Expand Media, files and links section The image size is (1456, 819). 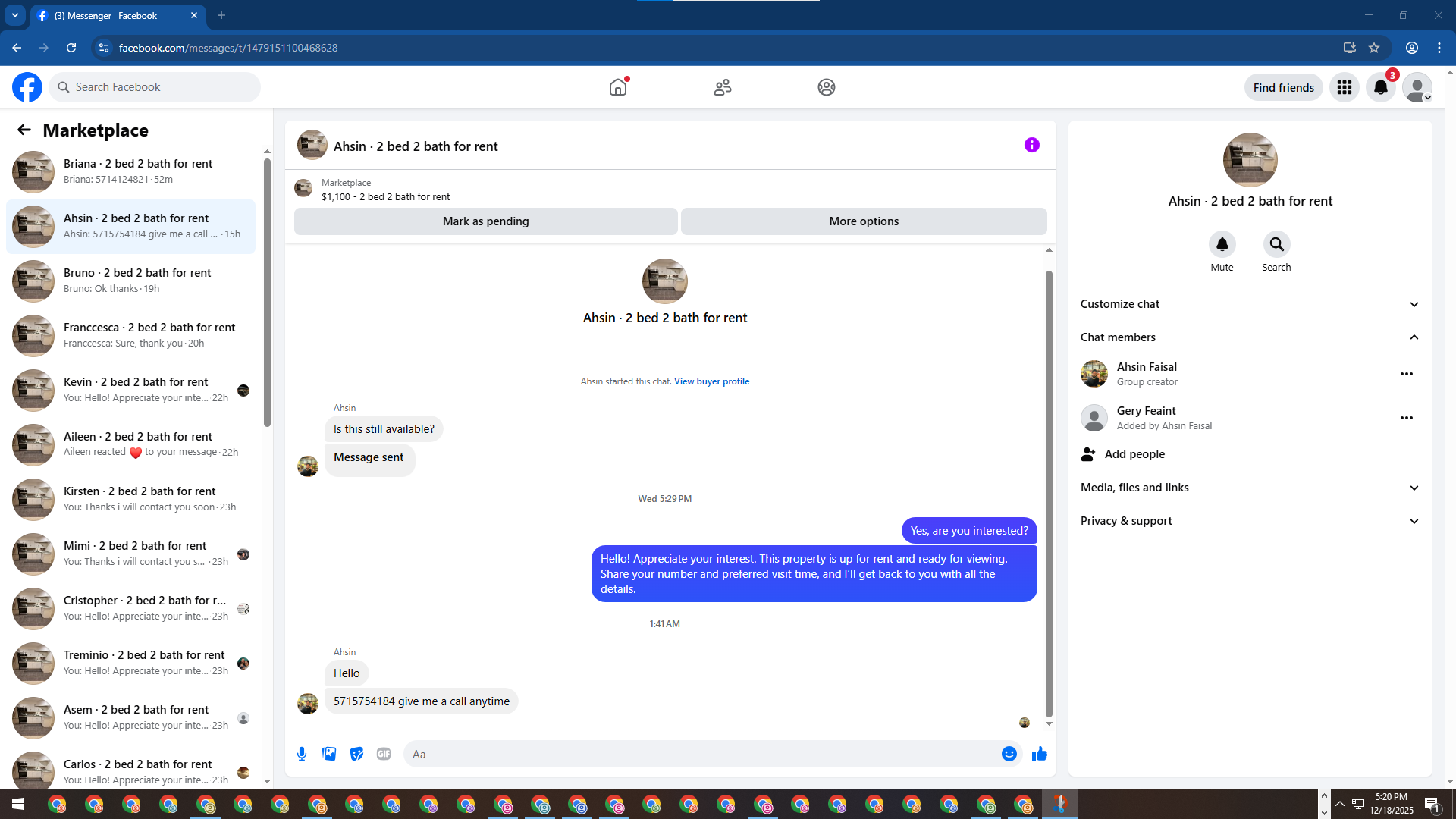(1250, 488)
